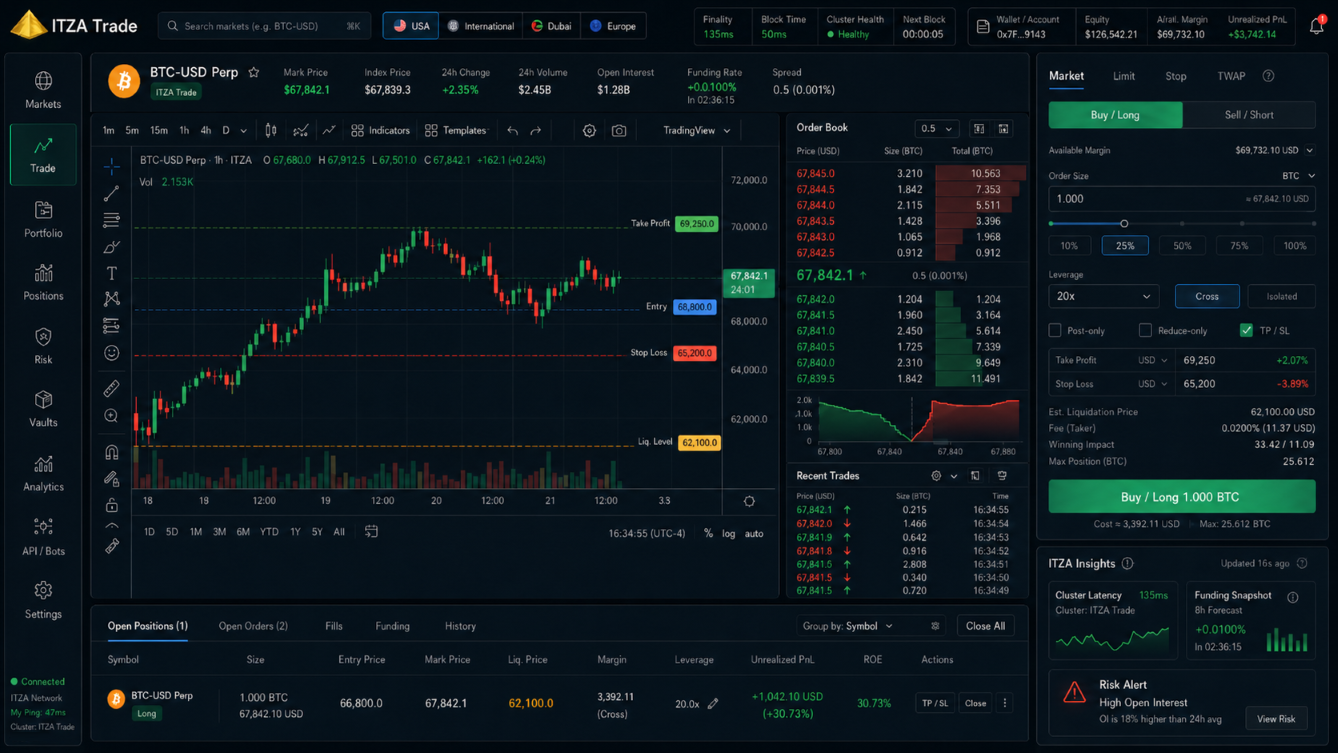Enable the Post-only checkbox

click(x=1055, y=330)
